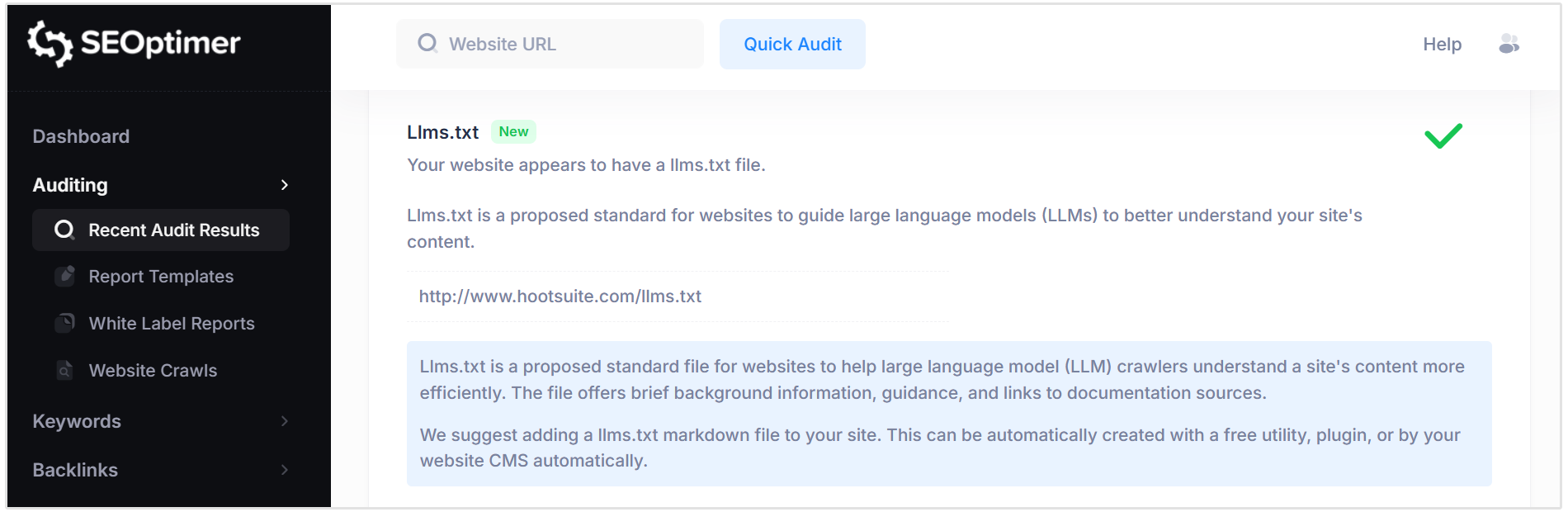Open the Dashboard menu item
Image resolution: width=1568 pixels, height=512 pixels.
tap(81, 136)
